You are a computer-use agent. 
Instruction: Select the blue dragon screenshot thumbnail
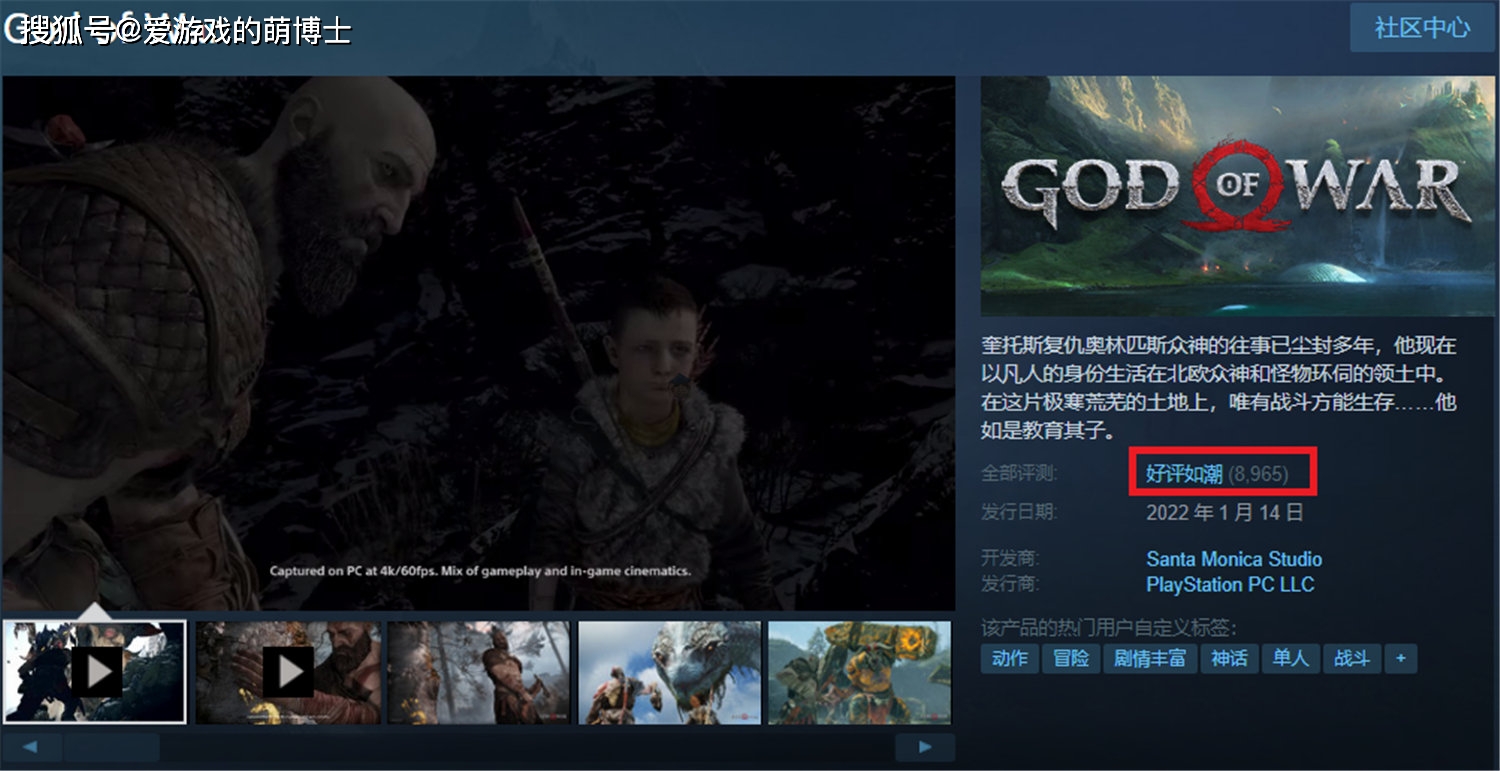point(670,672)
